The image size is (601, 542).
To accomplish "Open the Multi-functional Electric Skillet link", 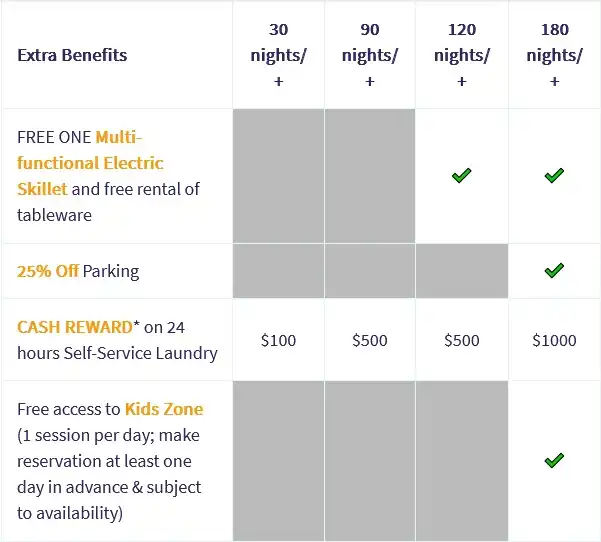I will (x=90, y=162).
